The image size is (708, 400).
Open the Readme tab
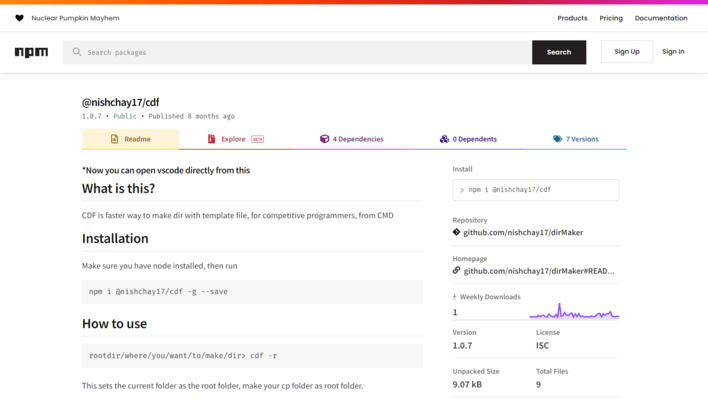pyautogui.click(x=130, y=139)
